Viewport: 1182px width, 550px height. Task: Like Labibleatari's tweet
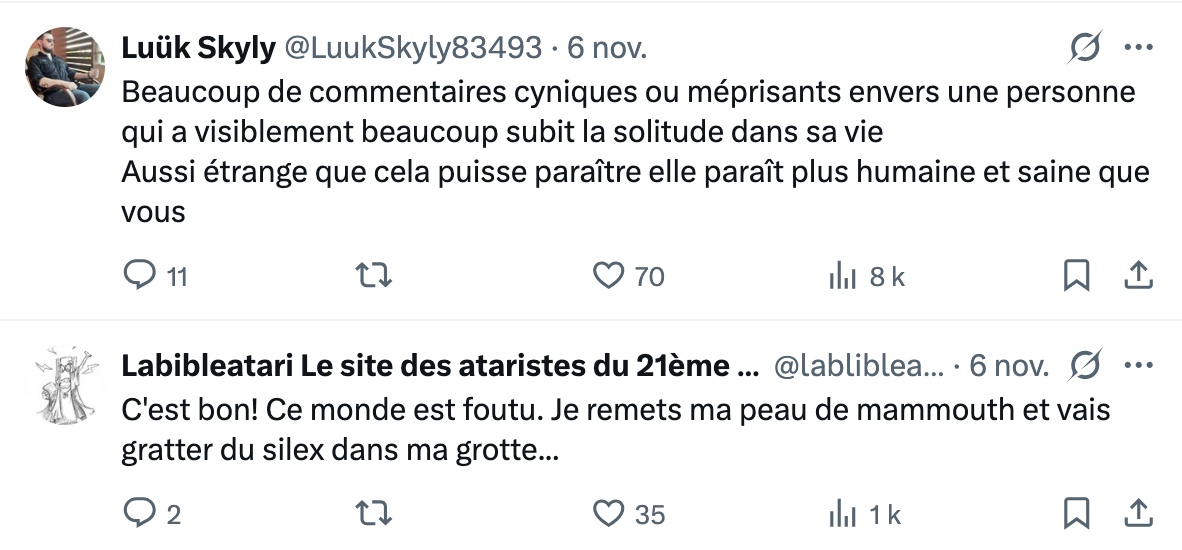coord(608,514)
